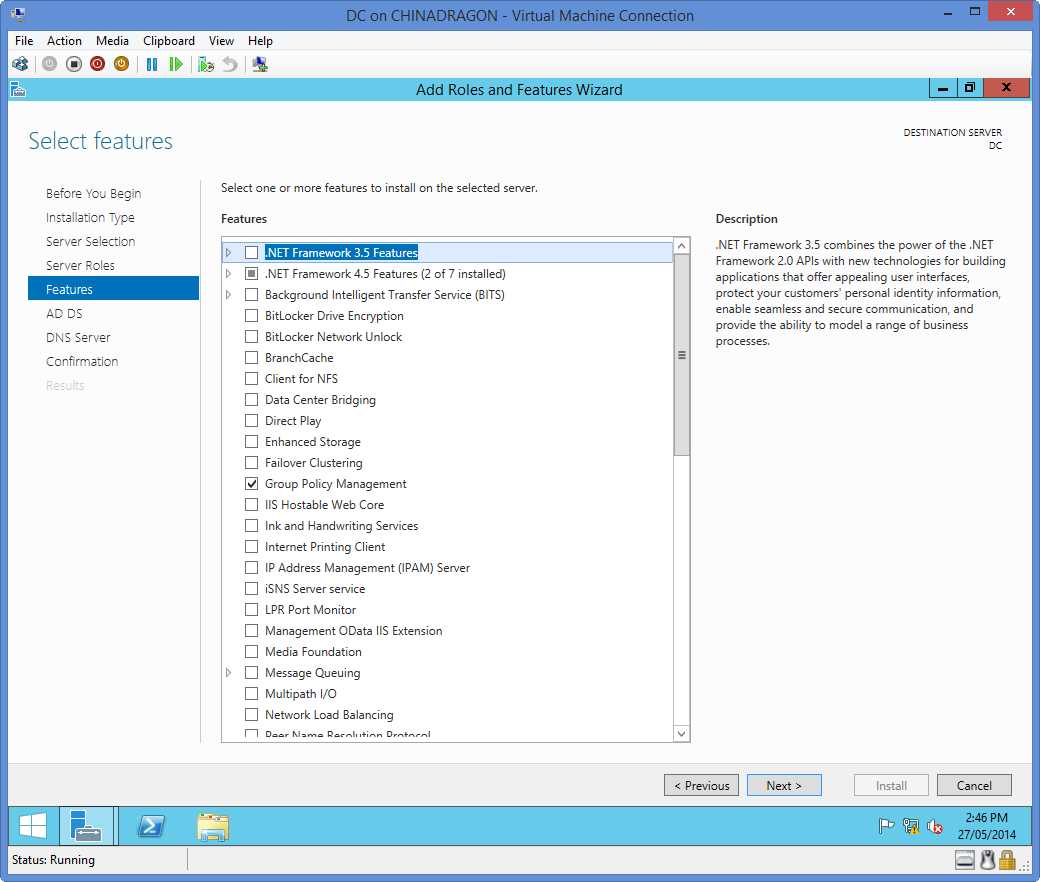Click the features list scroll-down arrow

pos(681,733)
